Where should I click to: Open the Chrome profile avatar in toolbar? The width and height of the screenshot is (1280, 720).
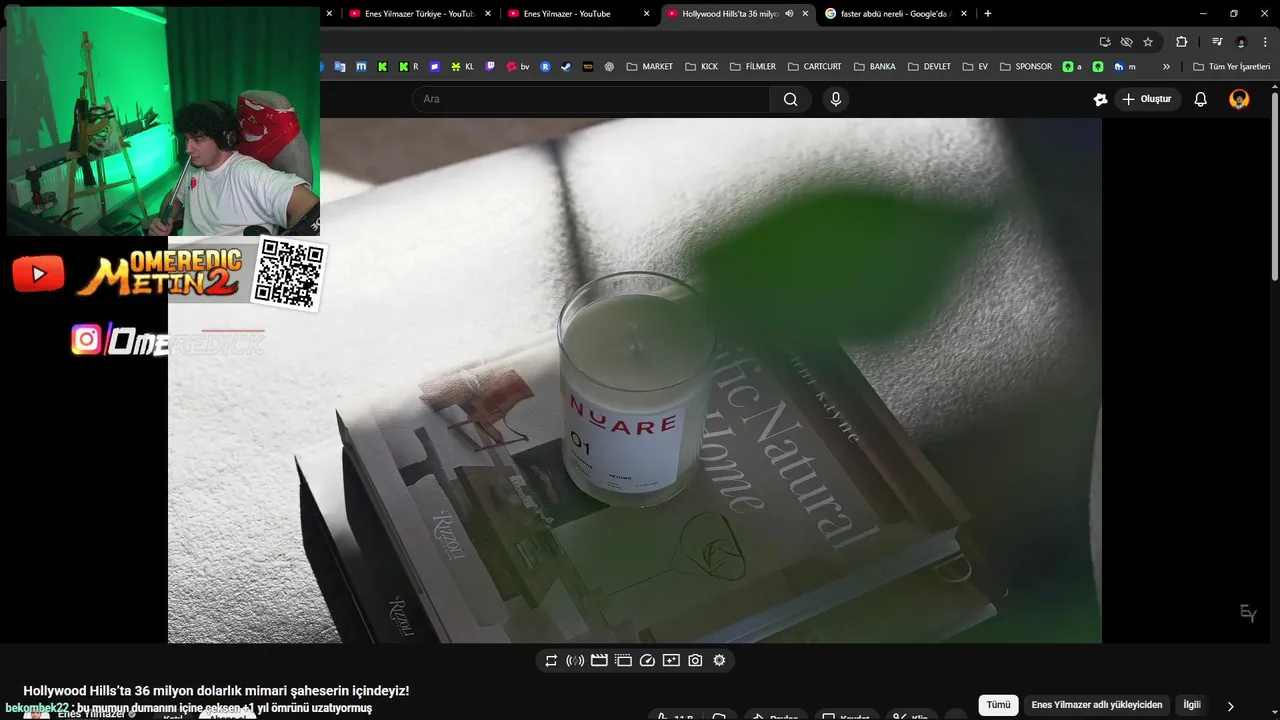1241,42
